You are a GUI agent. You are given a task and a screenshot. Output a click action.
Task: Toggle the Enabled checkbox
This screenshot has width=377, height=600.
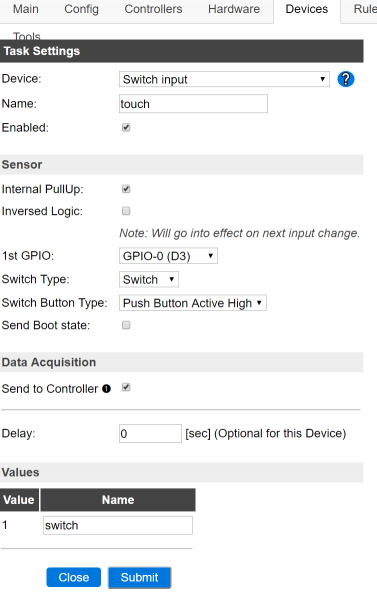tap(126, 127)
